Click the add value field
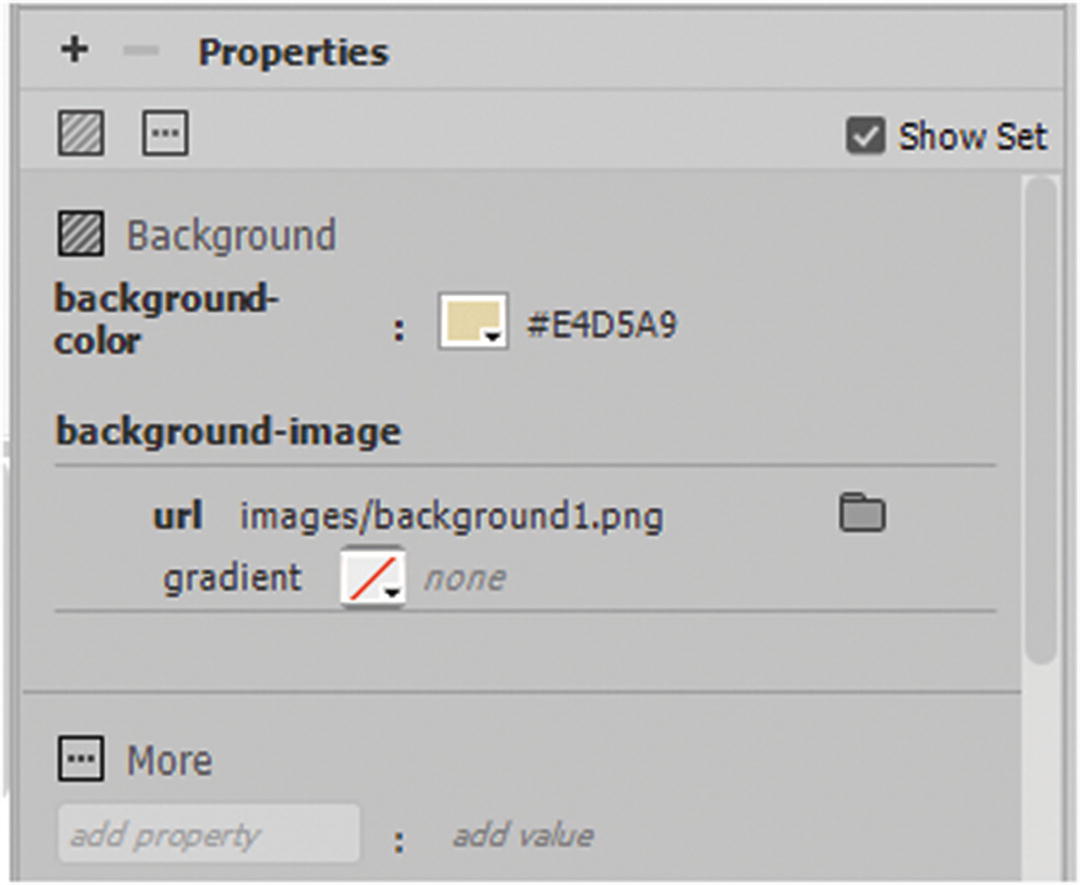The image size is (1080, 885). coord(523,834)
